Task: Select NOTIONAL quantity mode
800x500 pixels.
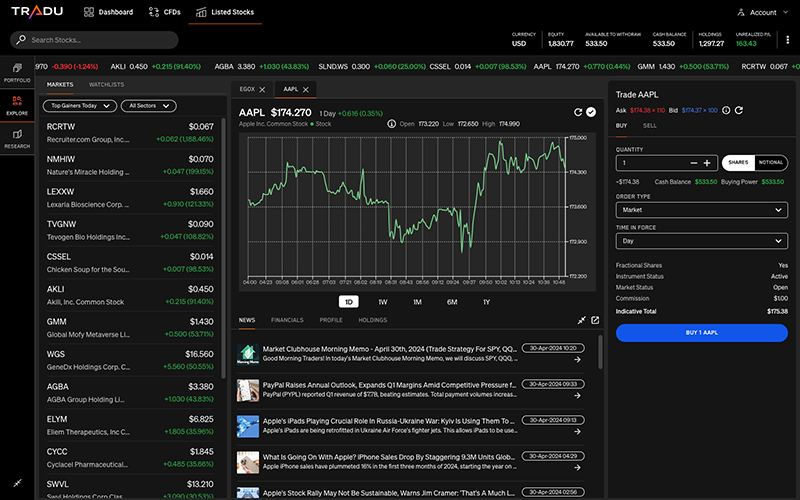Action: pyautogui.click(x=770, y=163)
